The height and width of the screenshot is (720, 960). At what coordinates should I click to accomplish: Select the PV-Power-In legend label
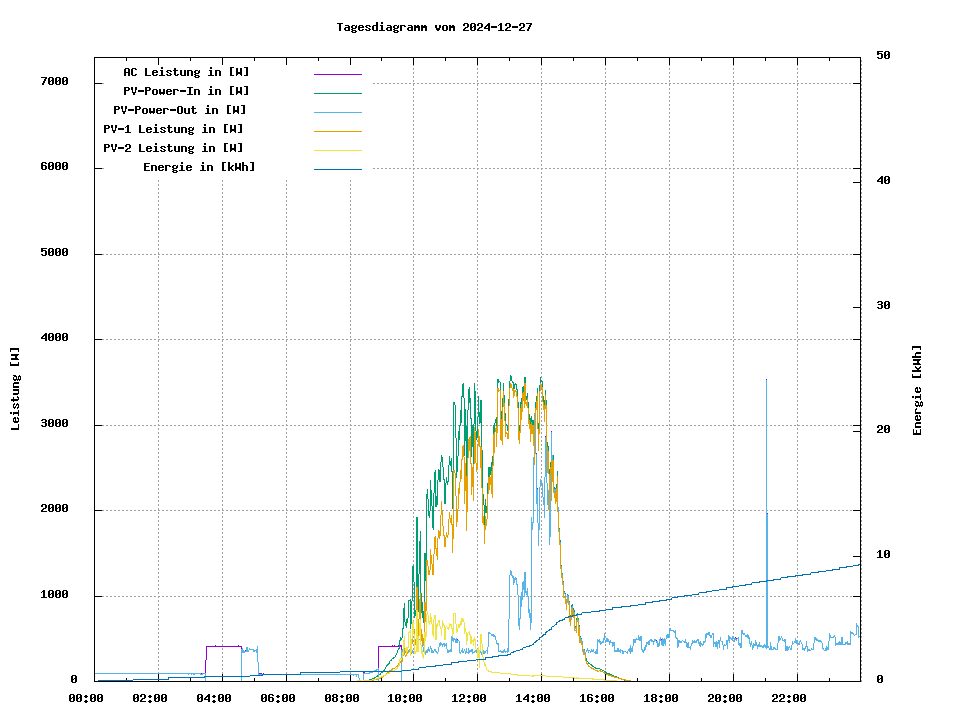point(193,91)
